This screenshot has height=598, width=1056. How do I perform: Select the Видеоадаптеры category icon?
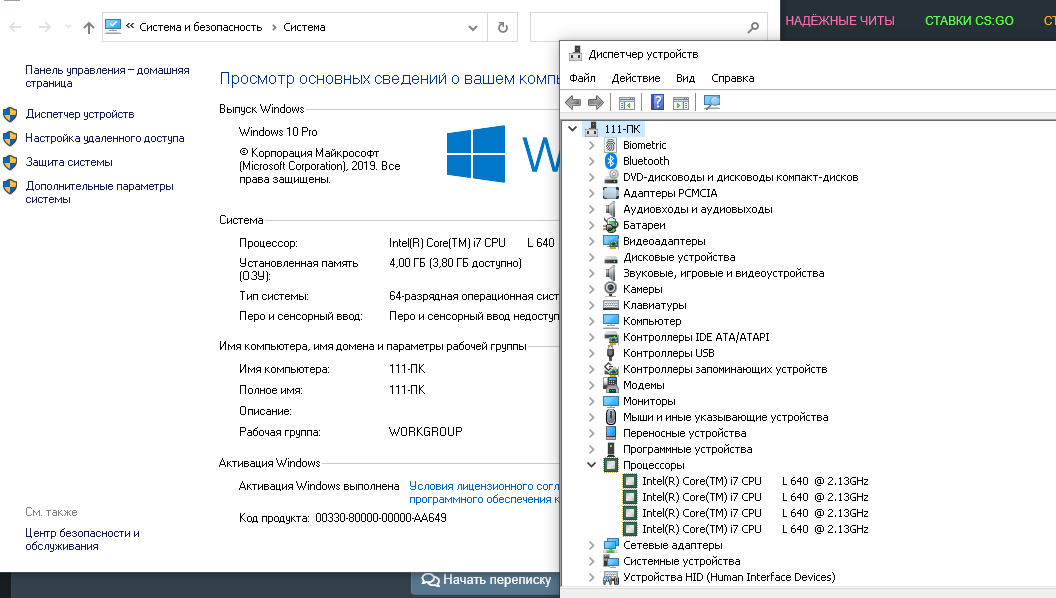click(611, 241)
